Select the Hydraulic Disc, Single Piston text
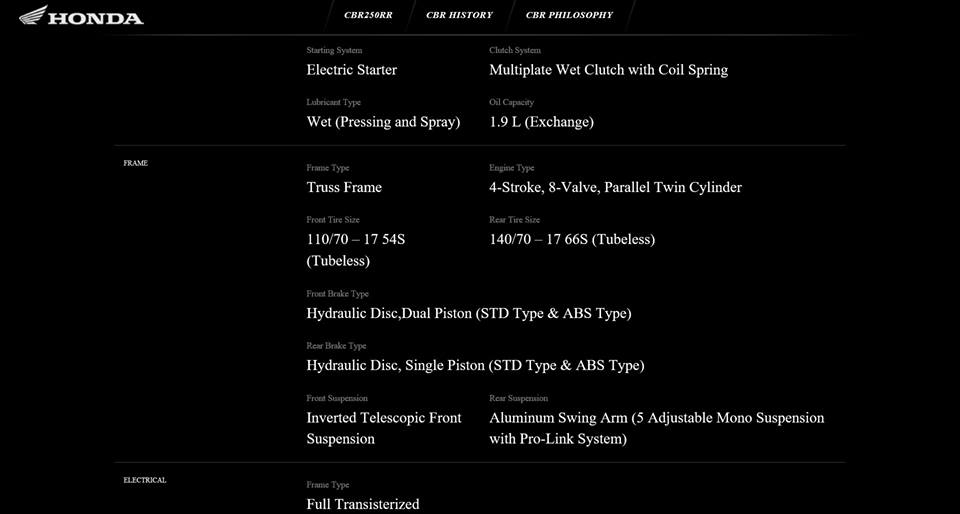Viewport: 960px width, 514px height. coord(475,365)
